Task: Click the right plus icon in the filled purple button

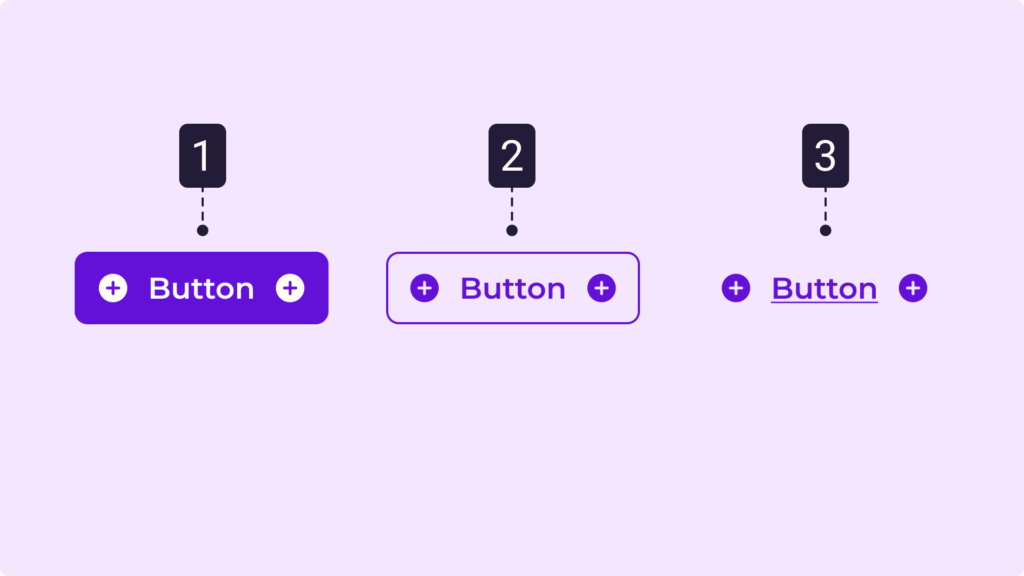Action: 290,288
